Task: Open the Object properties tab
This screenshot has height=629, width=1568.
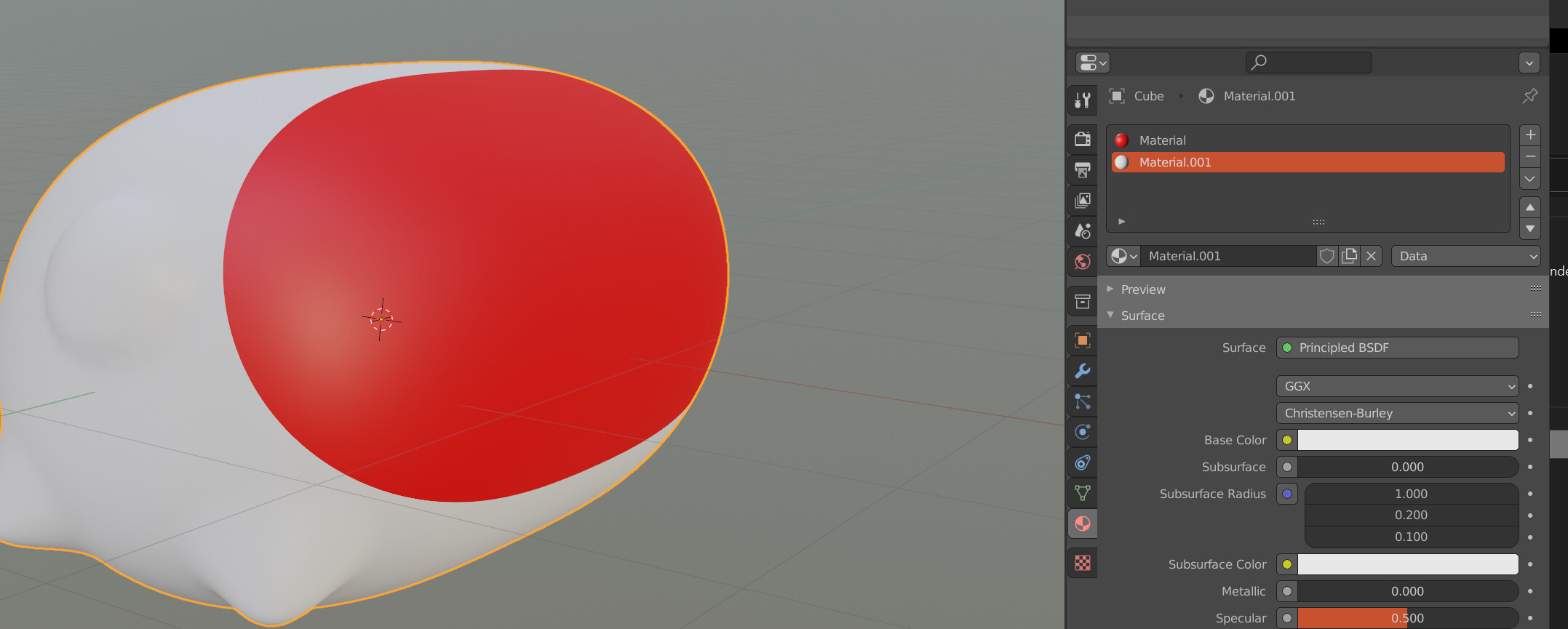Action: click(1083, 340)
